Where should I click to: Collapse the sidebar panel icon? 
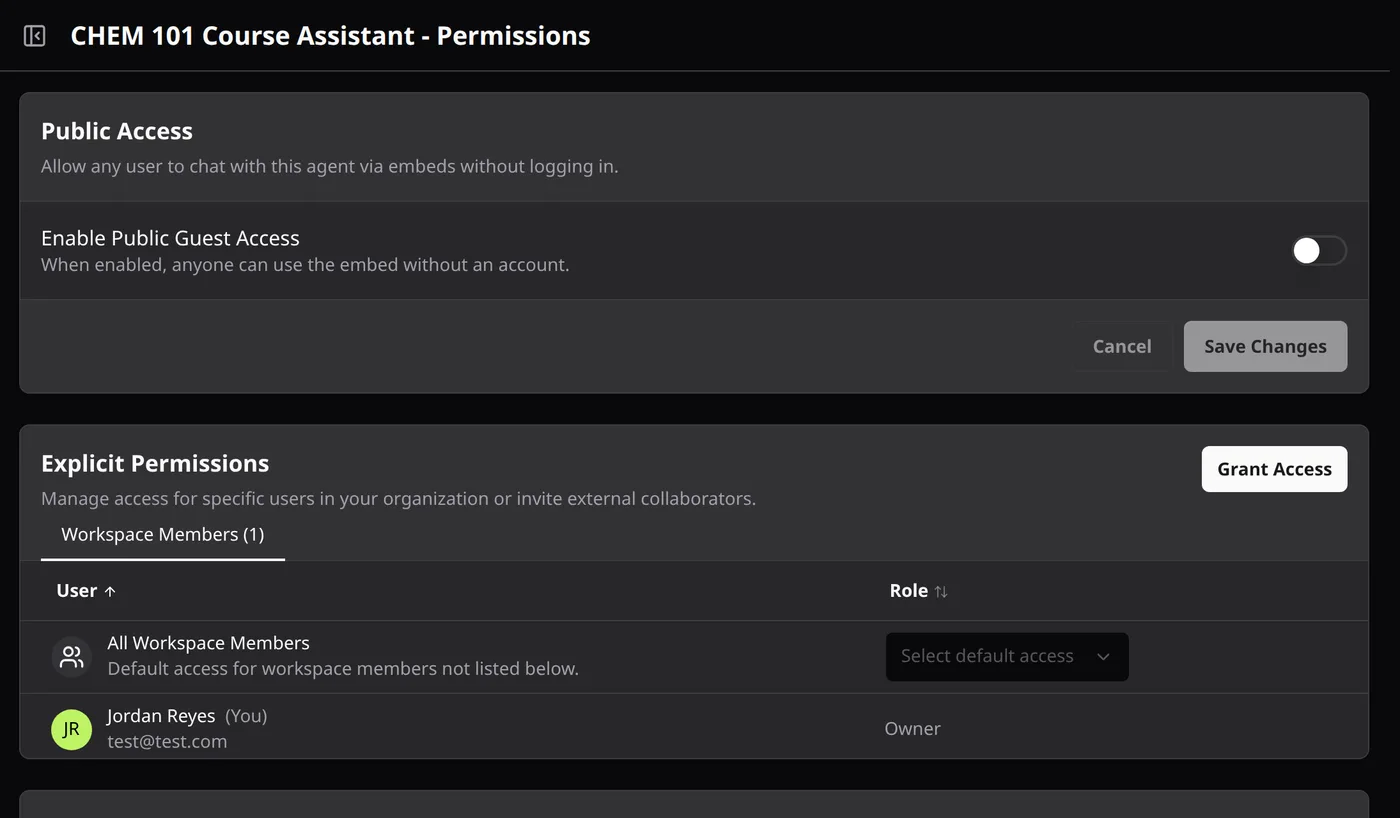(x=34, y=36)
